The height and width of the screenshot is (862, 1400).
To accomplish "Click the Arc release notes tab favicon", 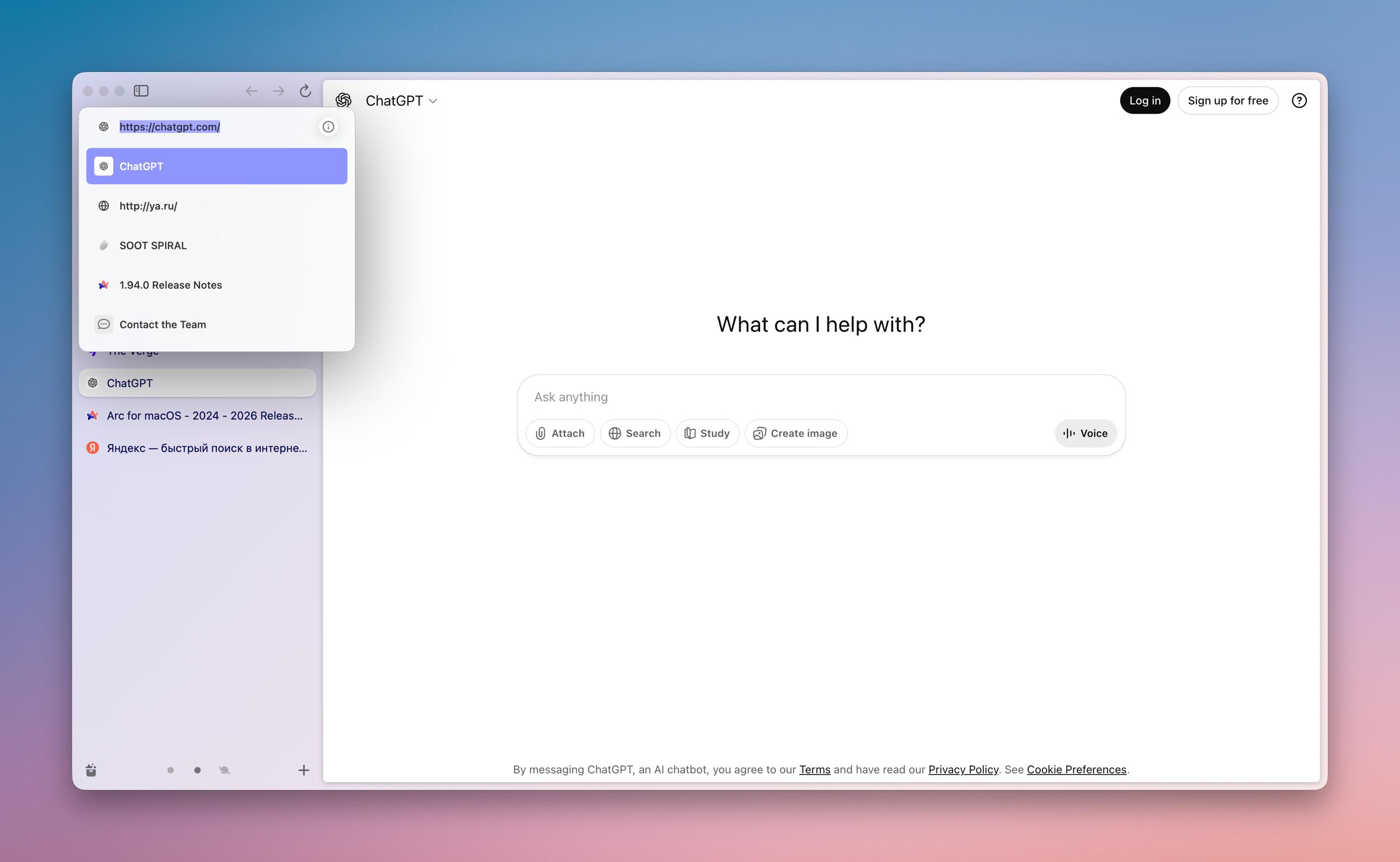I will click(92, 415).
